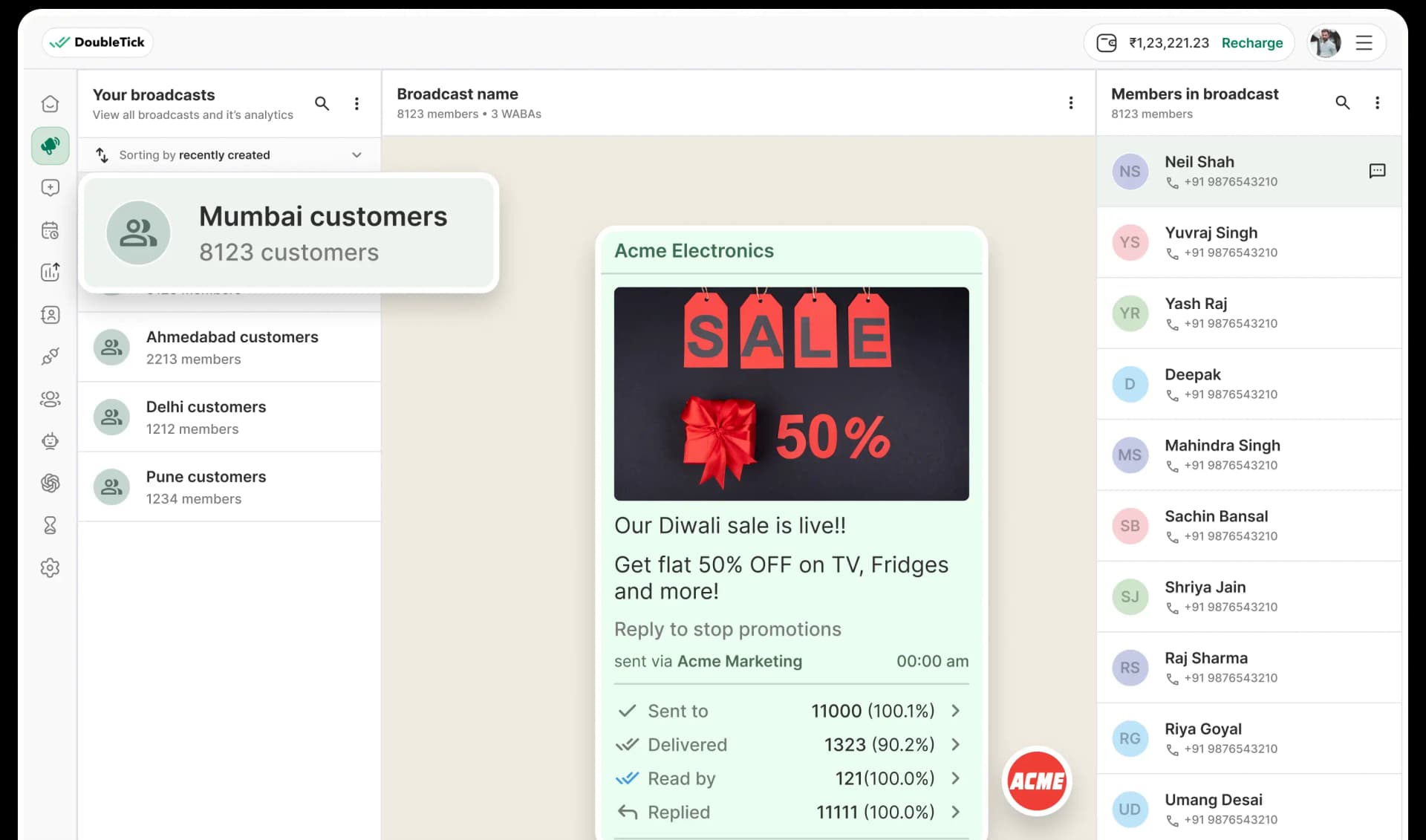Click the bot icon in the sidebar
The image size is (1426, 840).
(x=50, y=441)
